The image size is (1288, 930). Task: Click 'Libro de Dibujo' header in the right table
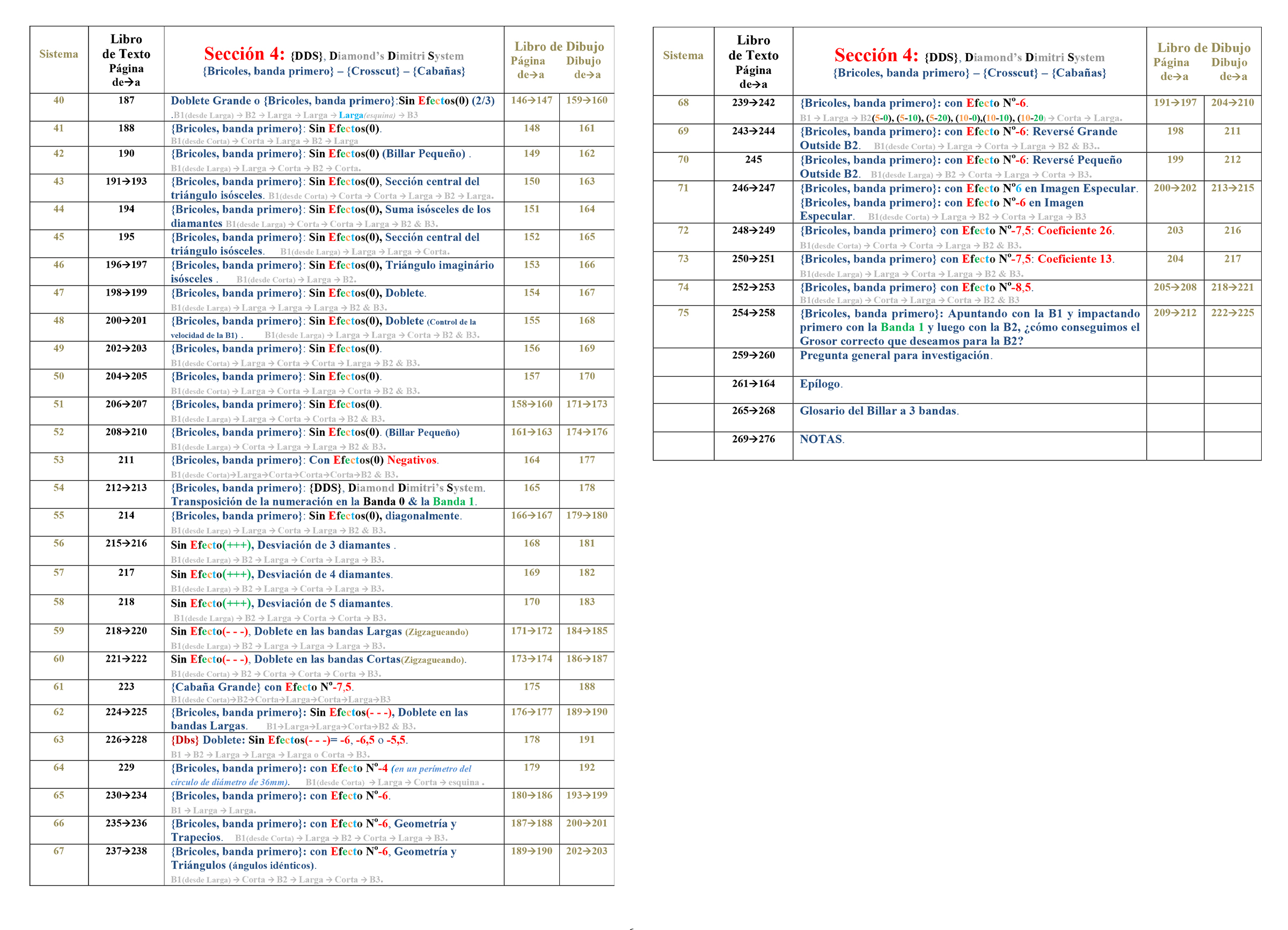(1203, 48)
